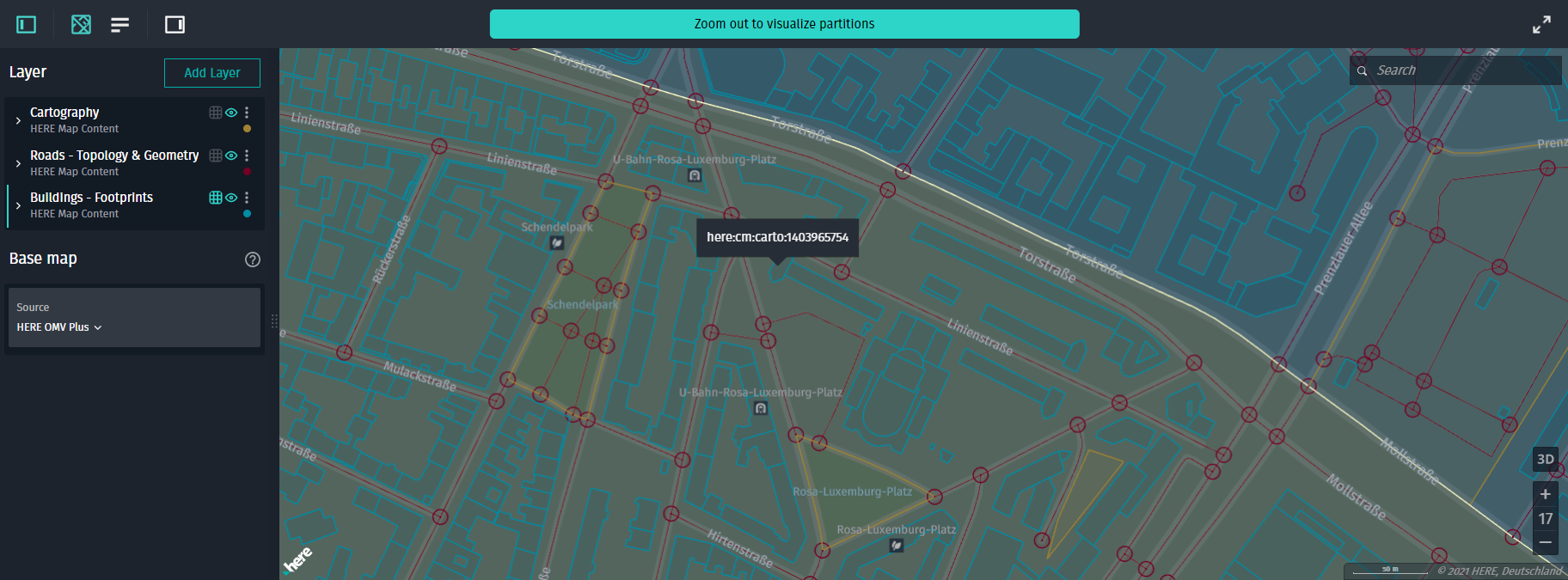This screenshot has height=580, width=1568.
Task: Hide the Cartography layer with eye icon
Action: pos(231,113)
